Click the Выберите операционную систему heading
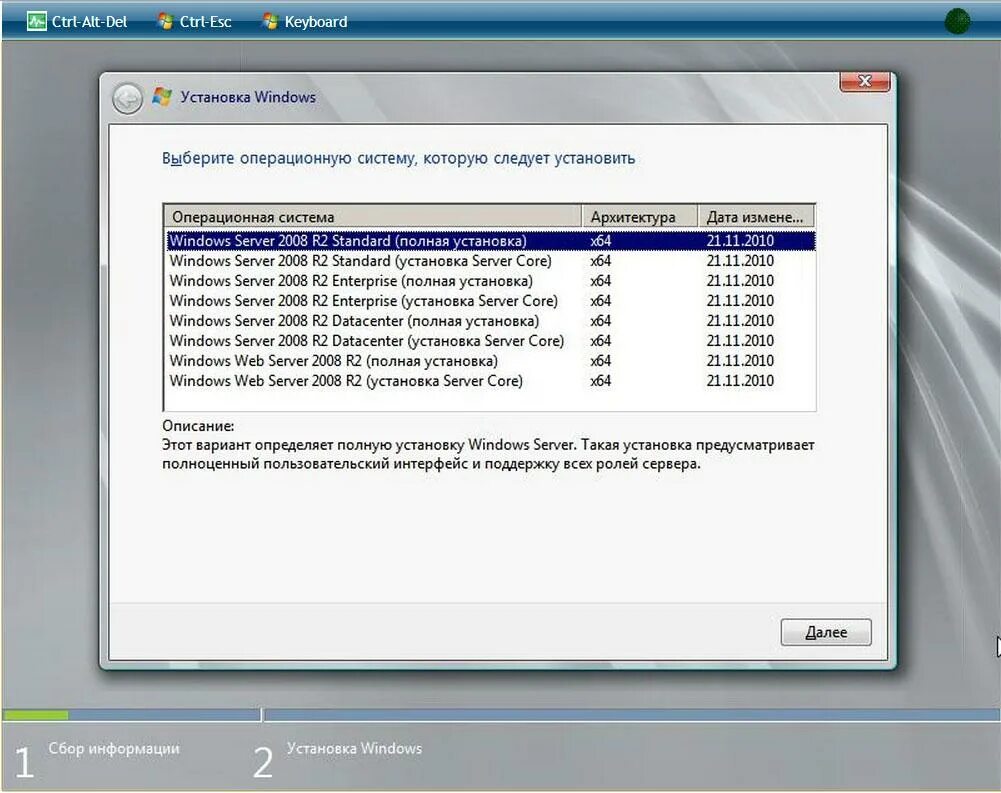1001x793 pixels. tap(398, 158)
